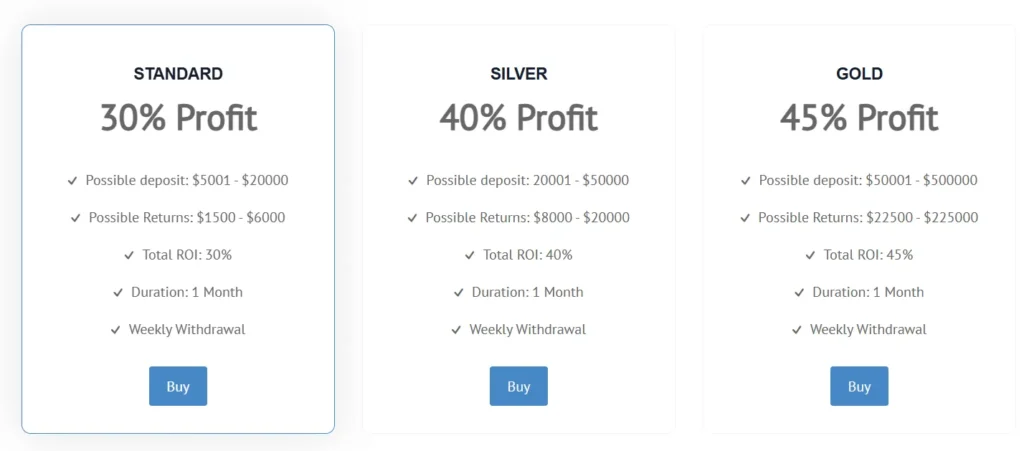Screen dimensions: 1024x451
Task: Click the checkmark beside Total ROI: 45%
Action: (x=811, y=255)
